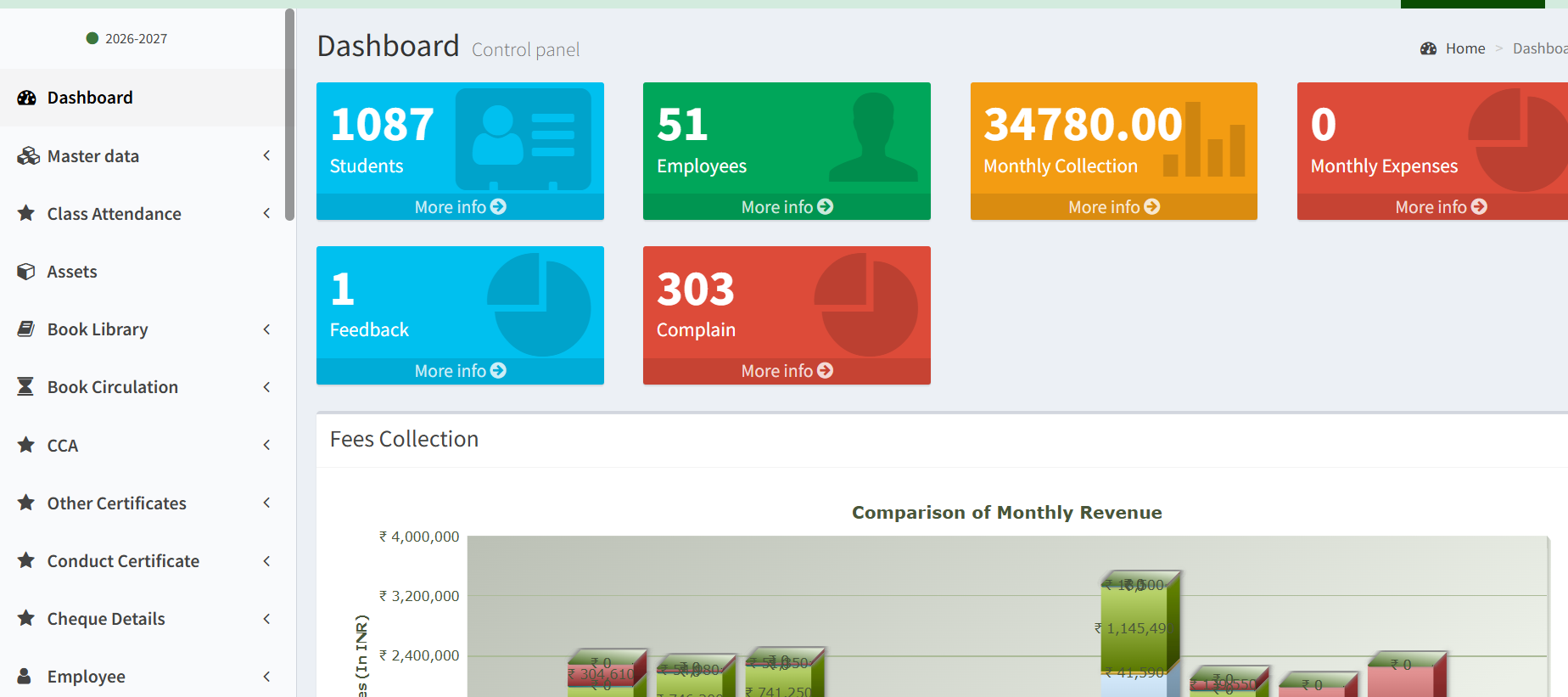Click the Book Library book icon

(26, 329)
